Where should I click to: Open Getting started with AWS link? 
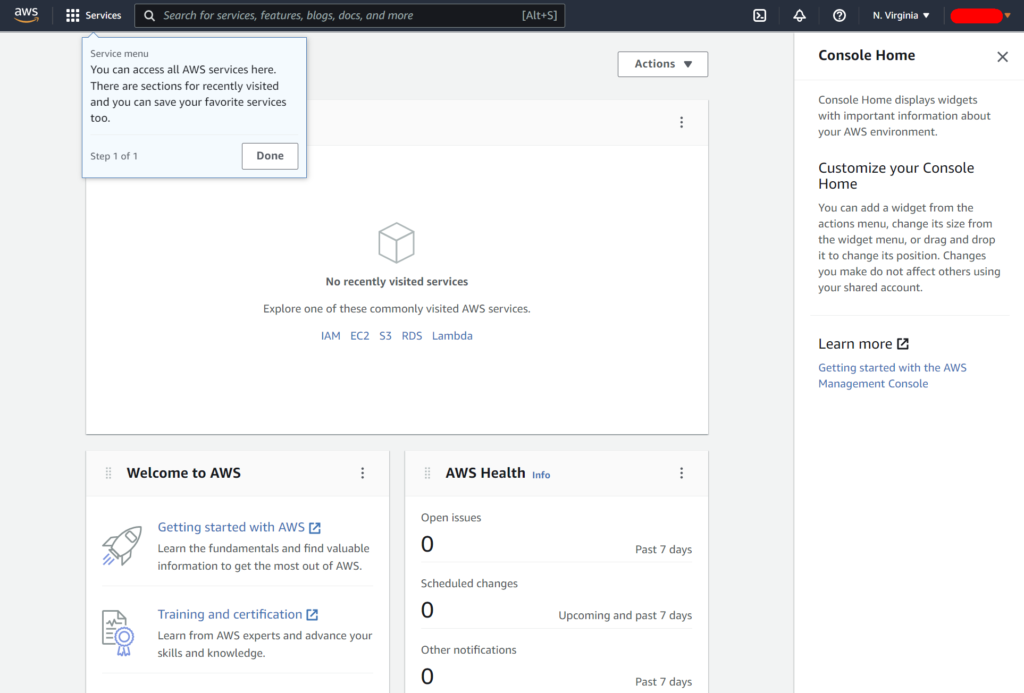pos(231,527)
